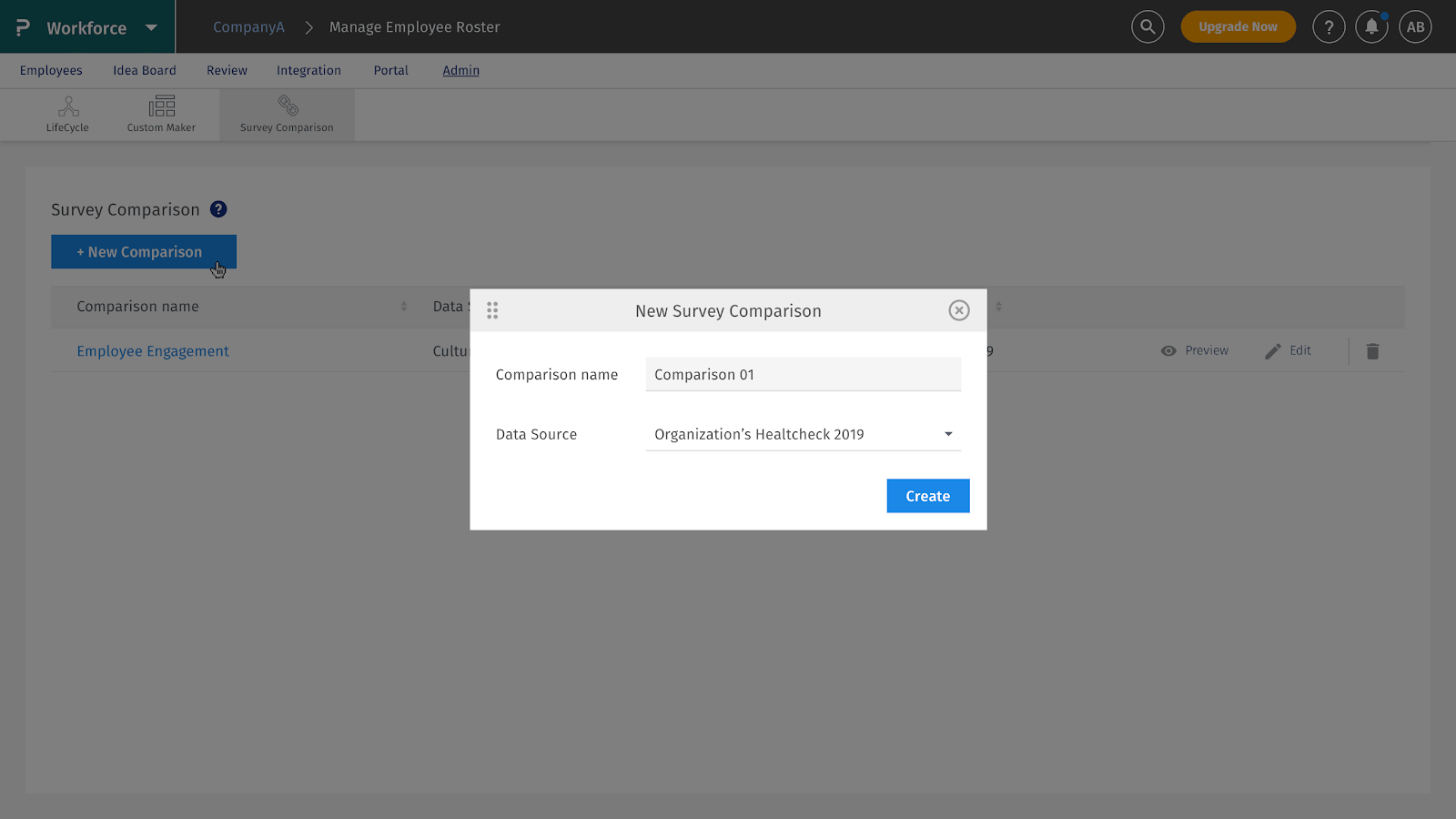Open the Survey Comparison help bubble
1456x819 pixels.
coord(217,209)
